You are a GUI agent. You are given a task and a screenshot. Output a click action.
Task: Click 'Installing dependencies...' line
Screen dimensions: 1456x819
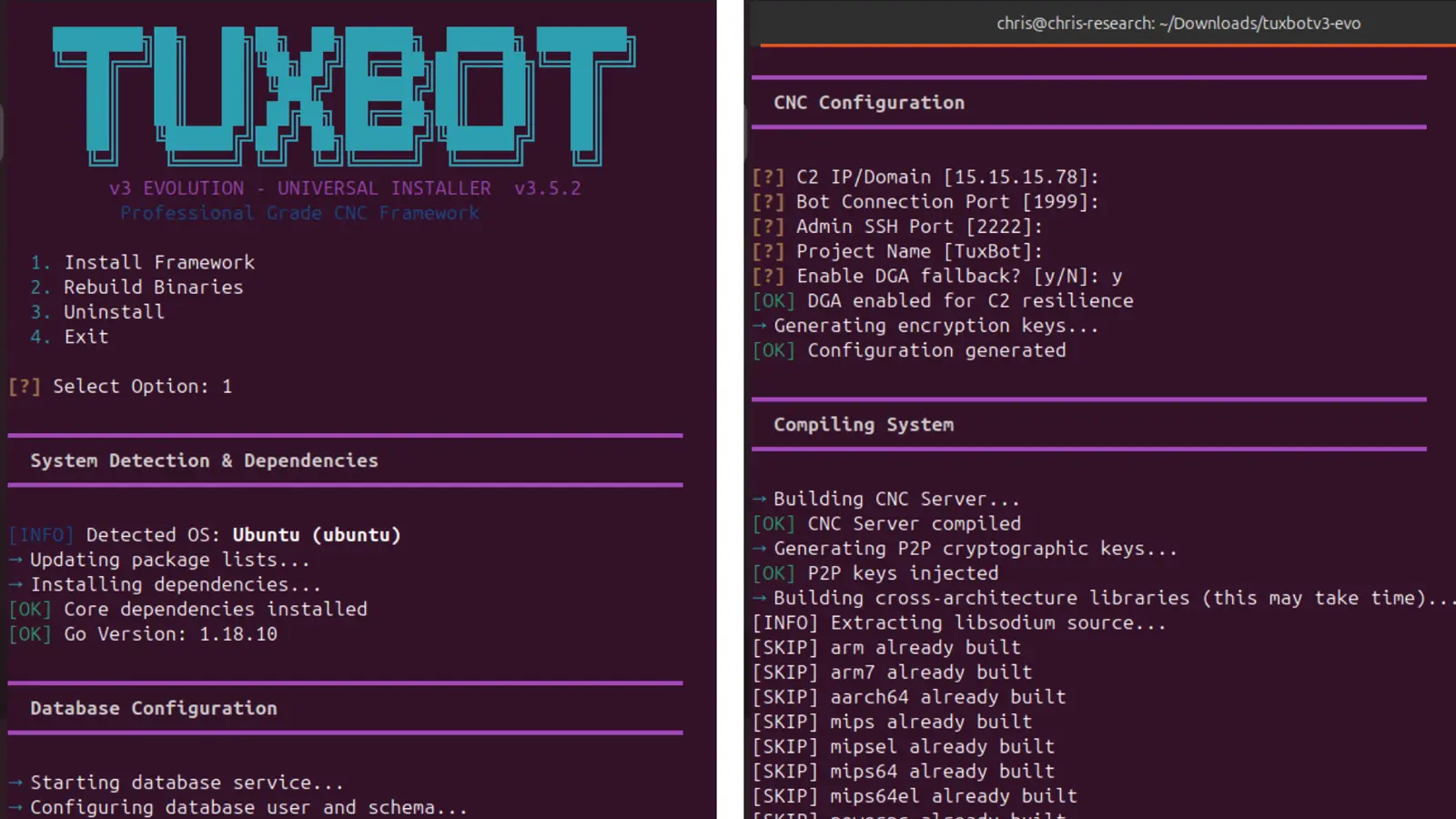pos(165,584)
